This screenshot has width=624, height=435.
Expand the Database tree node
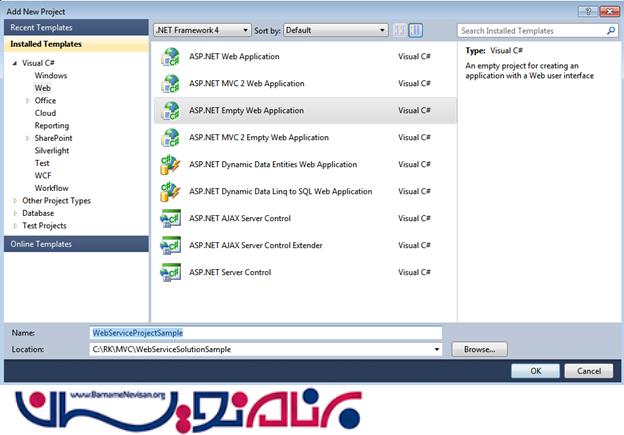[15, 213]
